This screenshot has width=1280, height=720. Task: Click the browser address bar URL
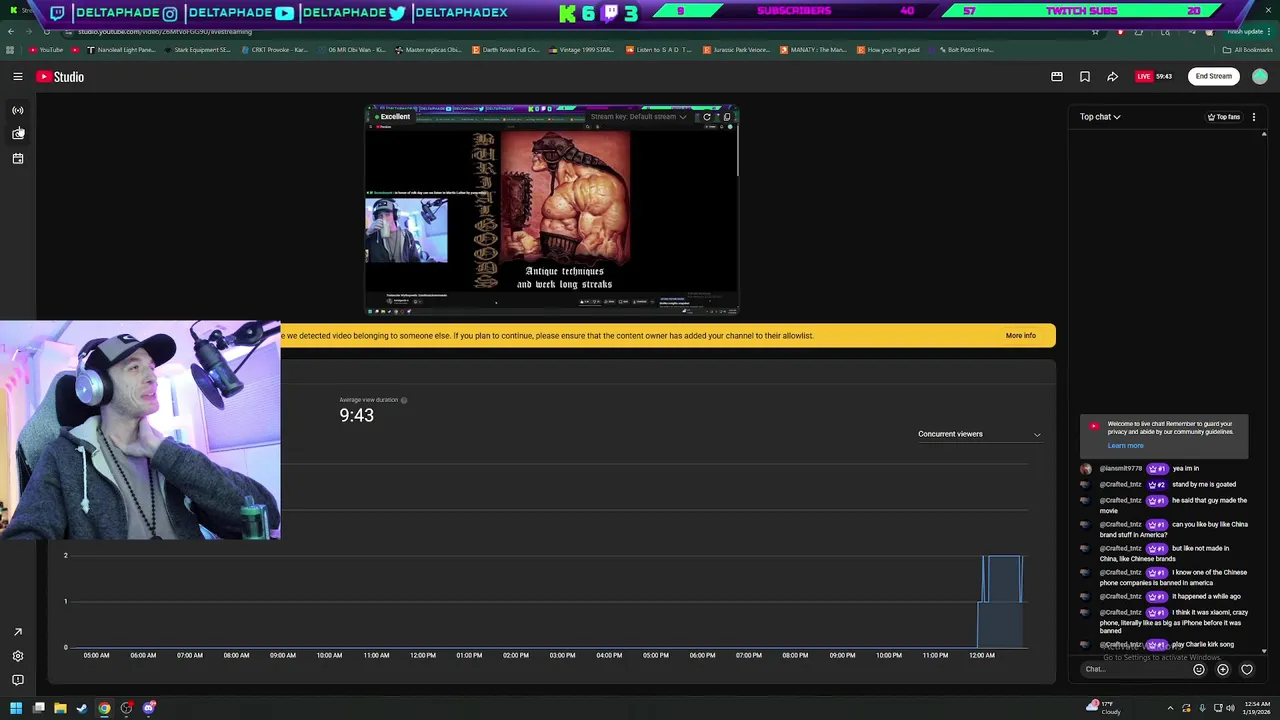[x=164, y=32]
